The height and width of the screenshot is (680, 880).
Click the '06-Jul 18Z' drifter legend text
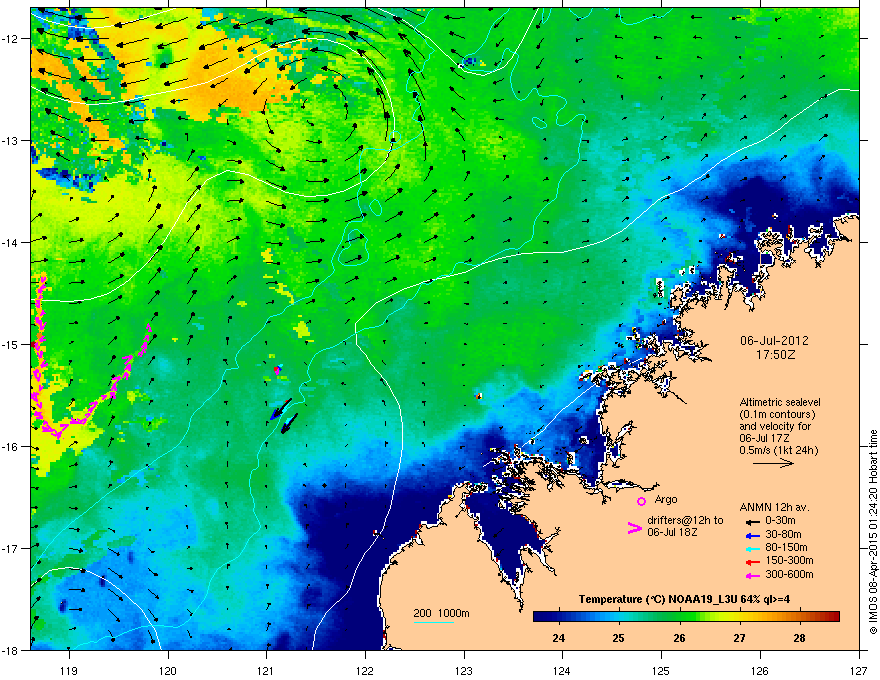point(672,532)
